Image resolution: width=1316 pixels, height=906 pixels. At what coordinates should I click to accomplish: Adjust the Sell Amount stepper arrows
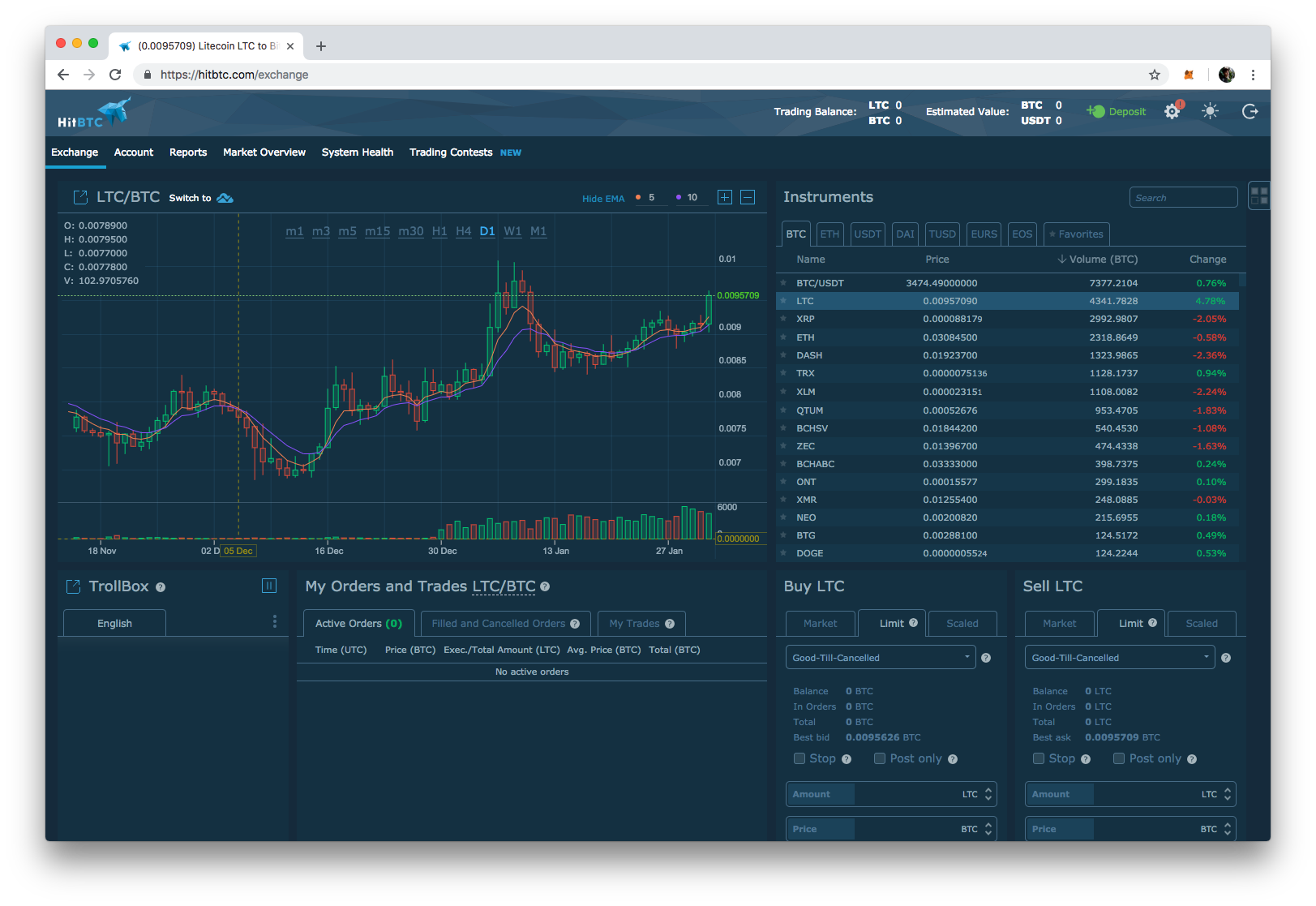click(x=1228, y=794)
